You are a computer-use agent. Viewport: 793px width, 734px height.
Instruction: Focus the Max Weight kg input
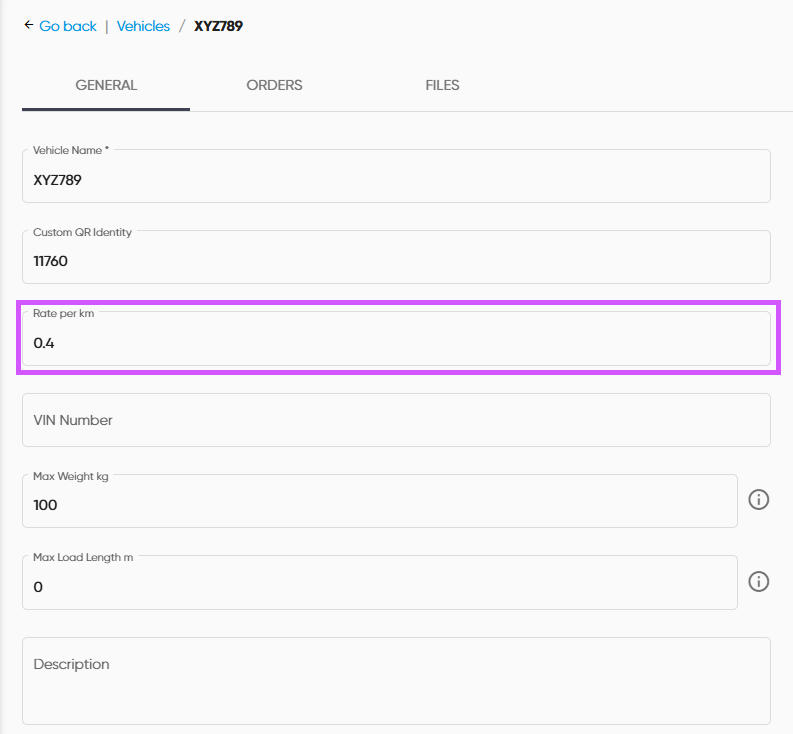pyautogui.click(x=380, y=505)
